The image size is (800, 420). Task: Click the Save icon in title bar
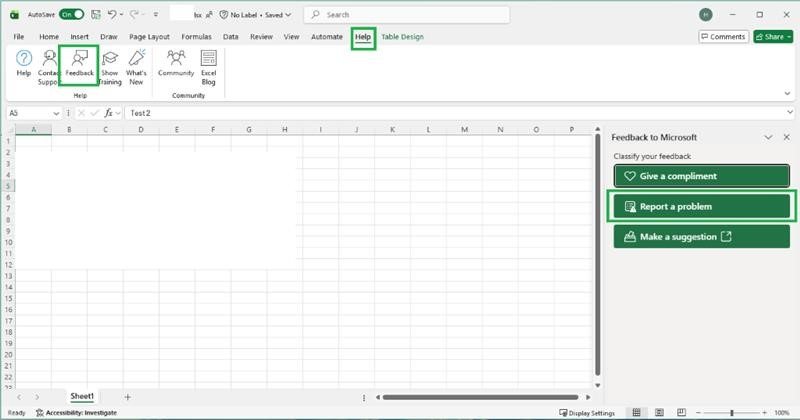click(95, 15)
